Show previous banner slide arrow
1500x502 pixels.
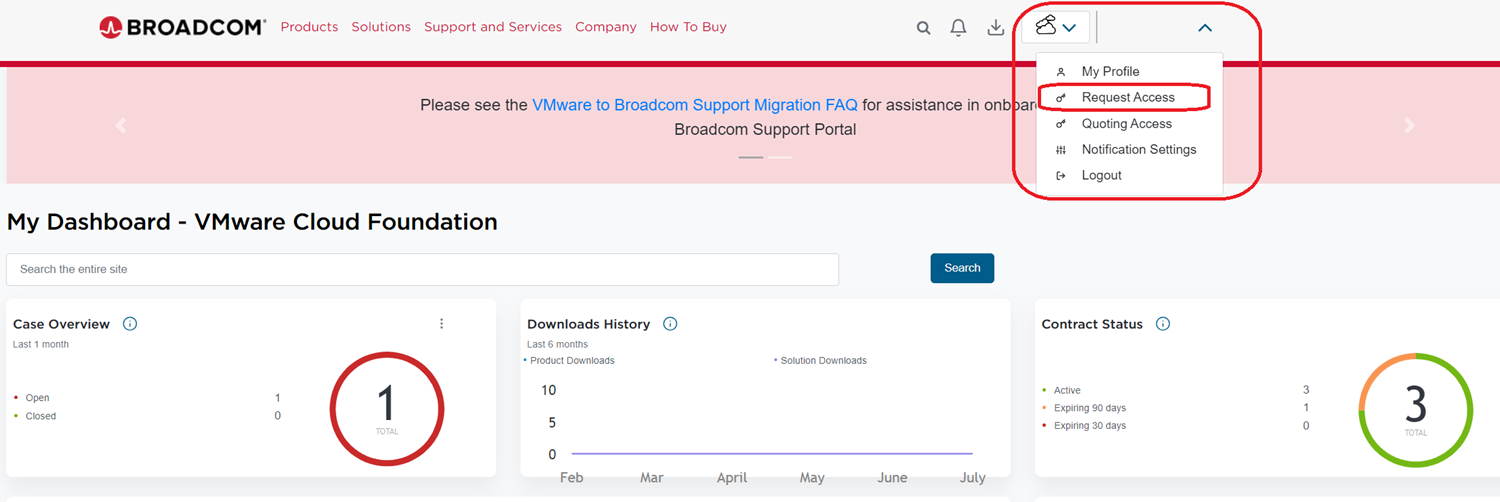pos(121,125)
